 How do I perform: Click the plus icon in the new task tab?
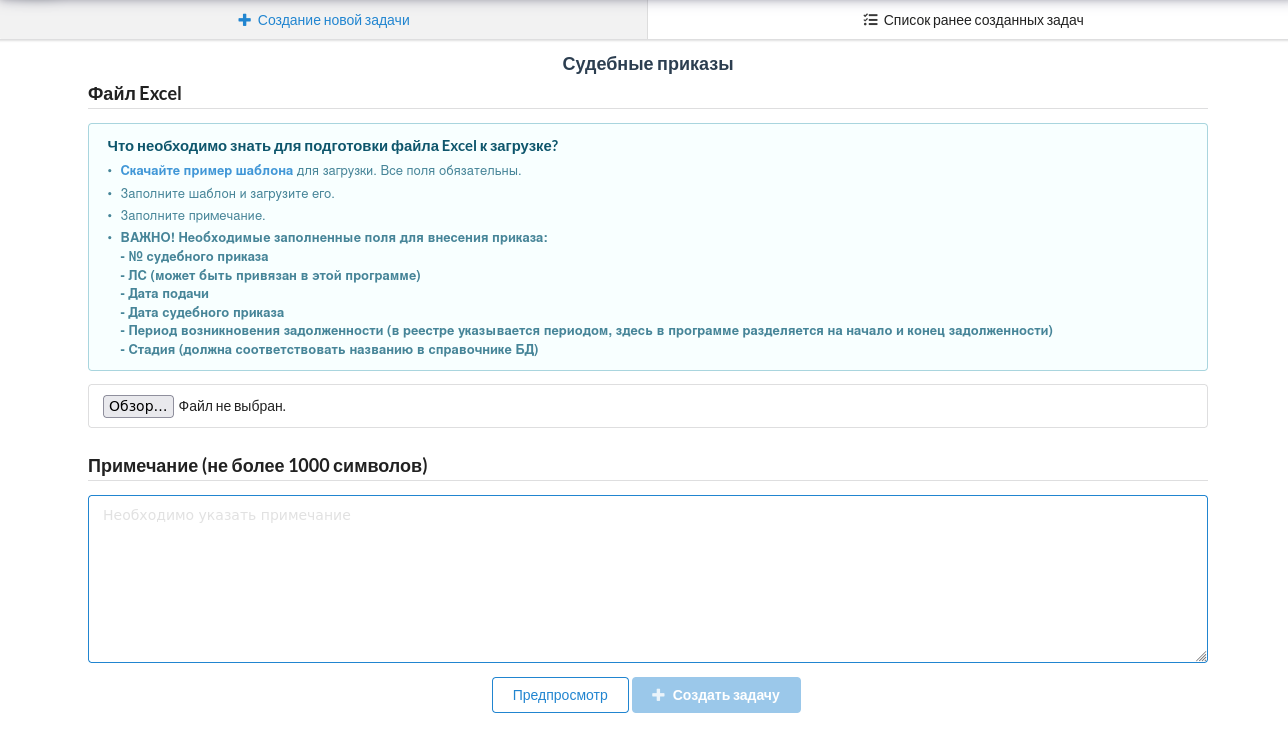pyautogui.click(x=244, y=20)
